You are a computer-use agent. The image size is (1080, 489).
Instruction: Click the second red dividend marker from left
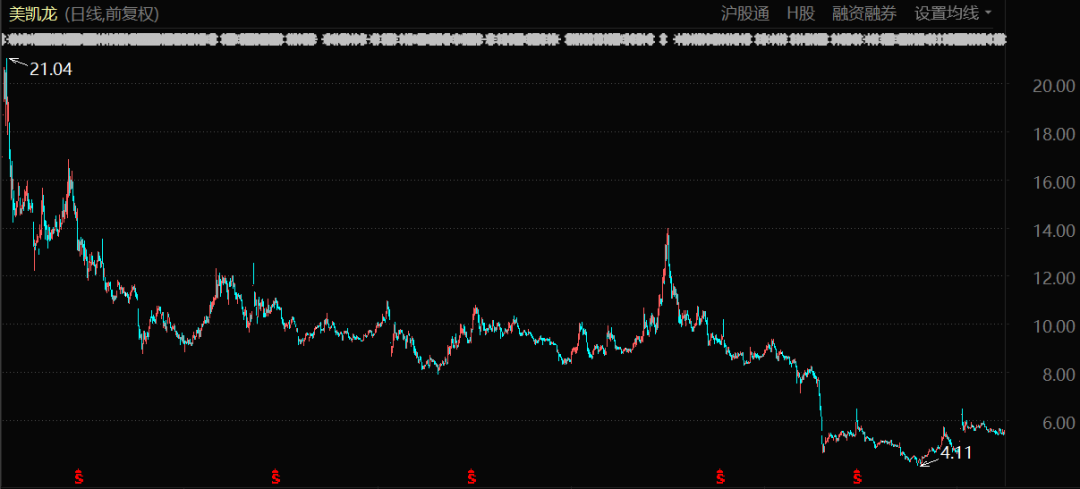click(275, 474)
